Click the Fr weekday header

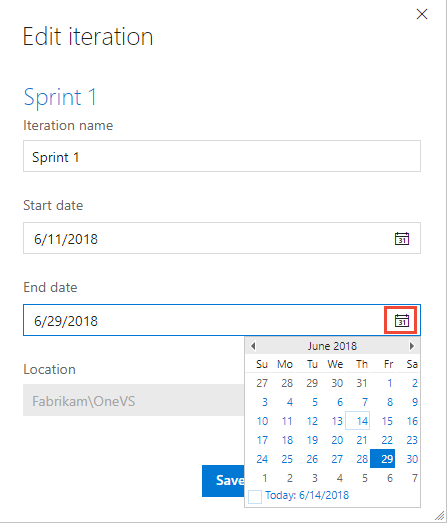point(388,364)
